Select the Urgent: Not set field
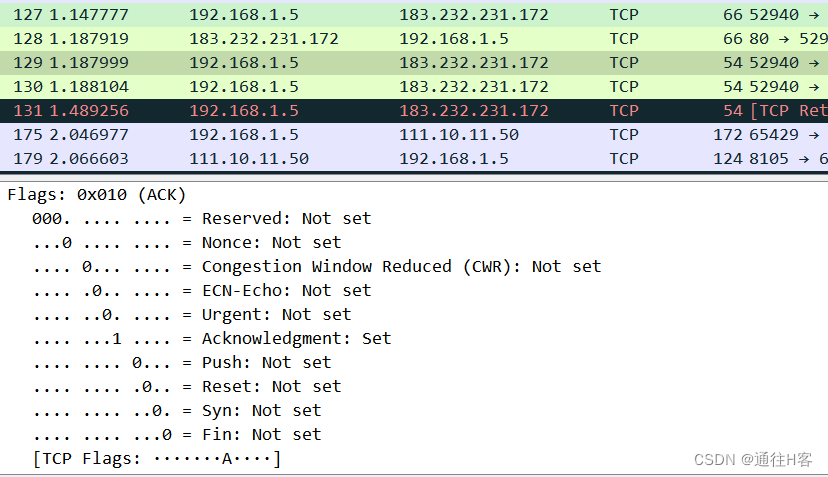Image resolution: width=828 pixels, height=477 pixels. coord(276,314)
